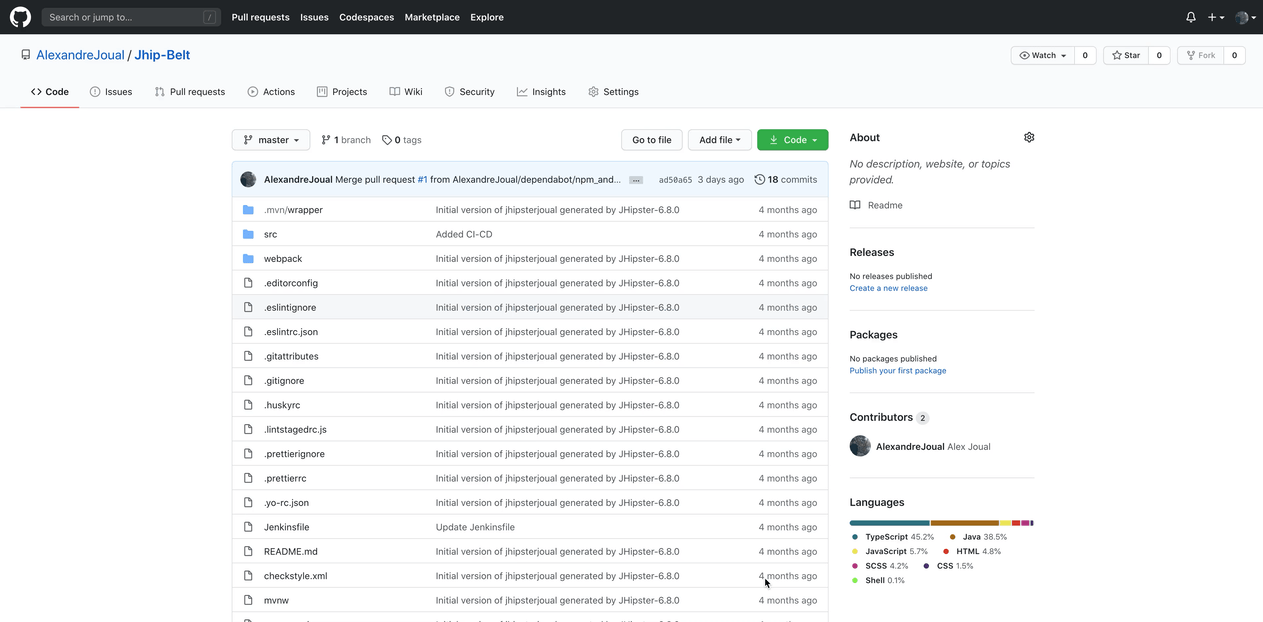Image resolution: width=1263 pixels, height=622 pixels.
Task: Open the notifications bell
Action: click(x=1190, y=17)
